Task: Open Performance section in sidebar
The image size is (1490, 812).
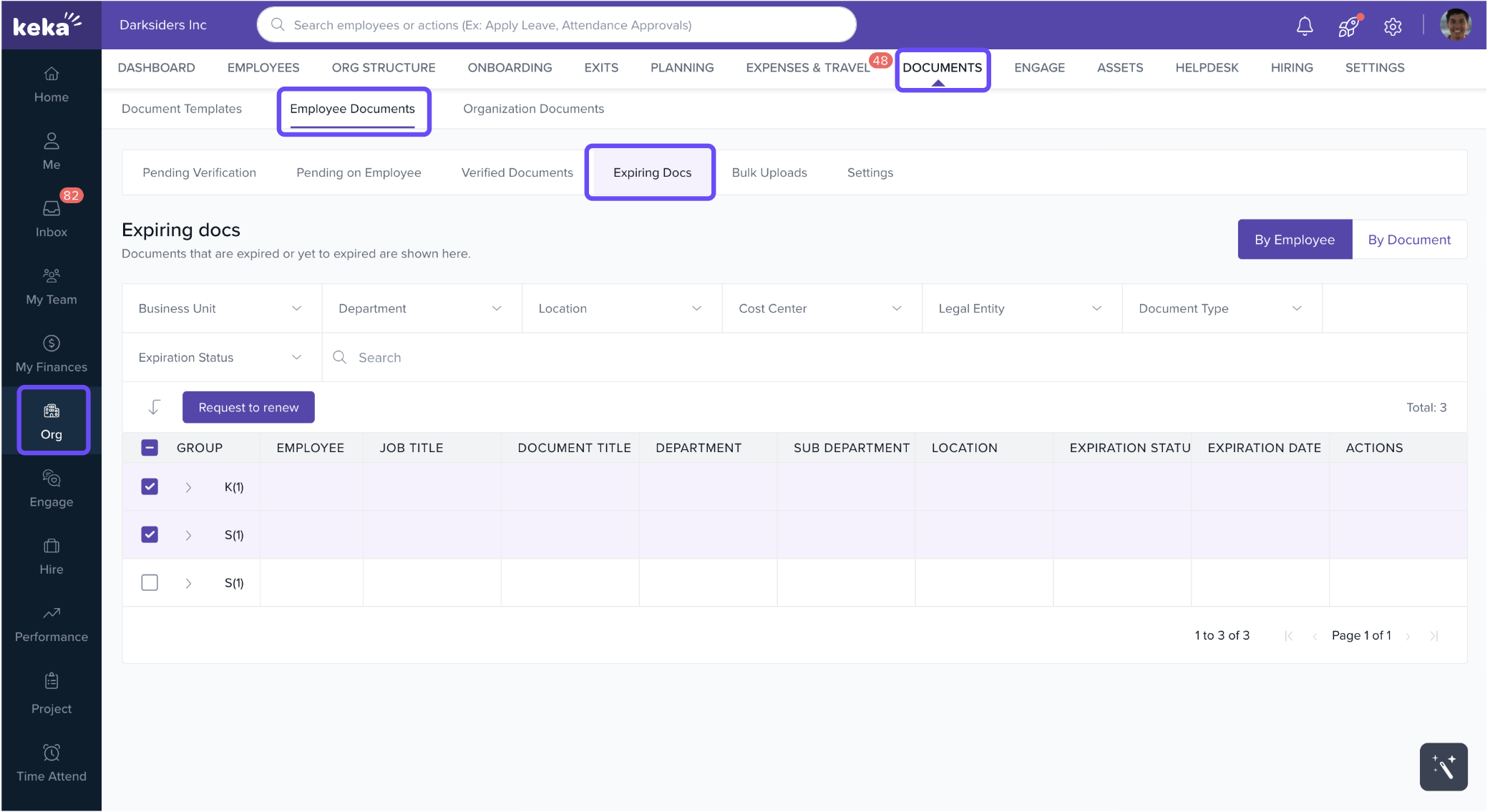Action: tap(52, 624)
